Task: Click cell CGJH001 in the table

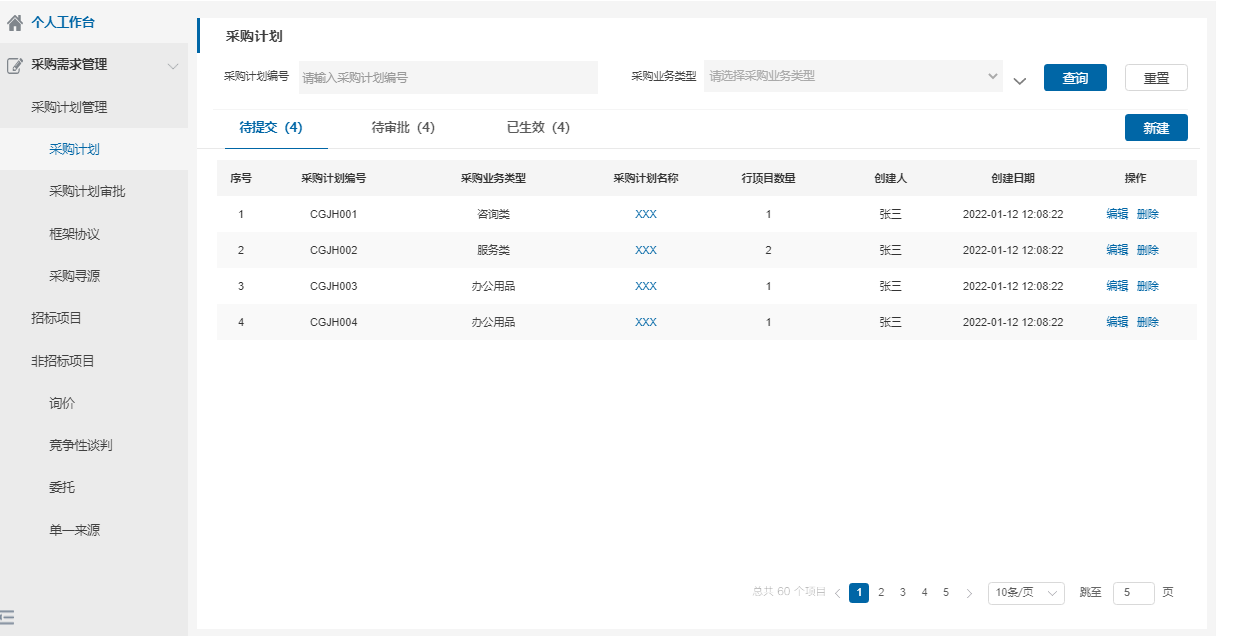Action: pos(334,214)
